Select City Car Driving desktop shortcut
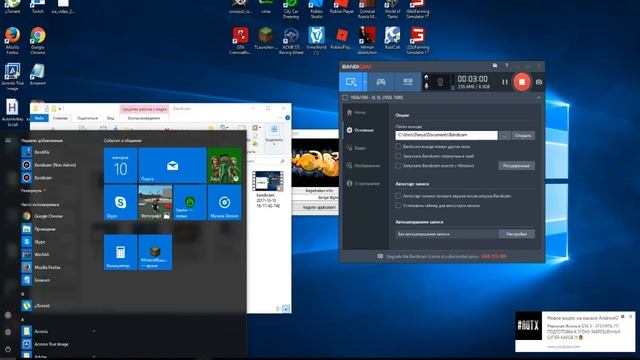Viewport: 640px width, 360px height. coord(291,9)
